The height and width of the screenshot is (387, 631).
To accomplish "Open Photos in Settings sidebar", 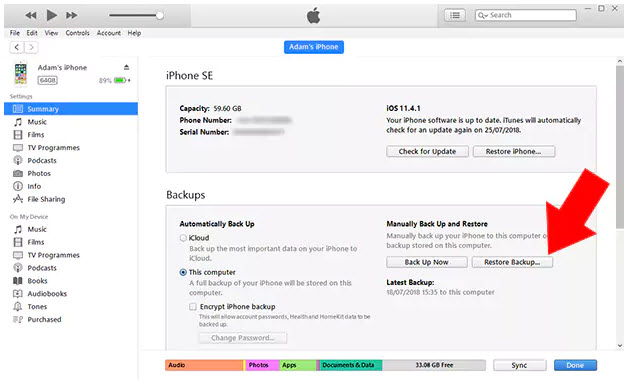I will [x=39, y=173].
